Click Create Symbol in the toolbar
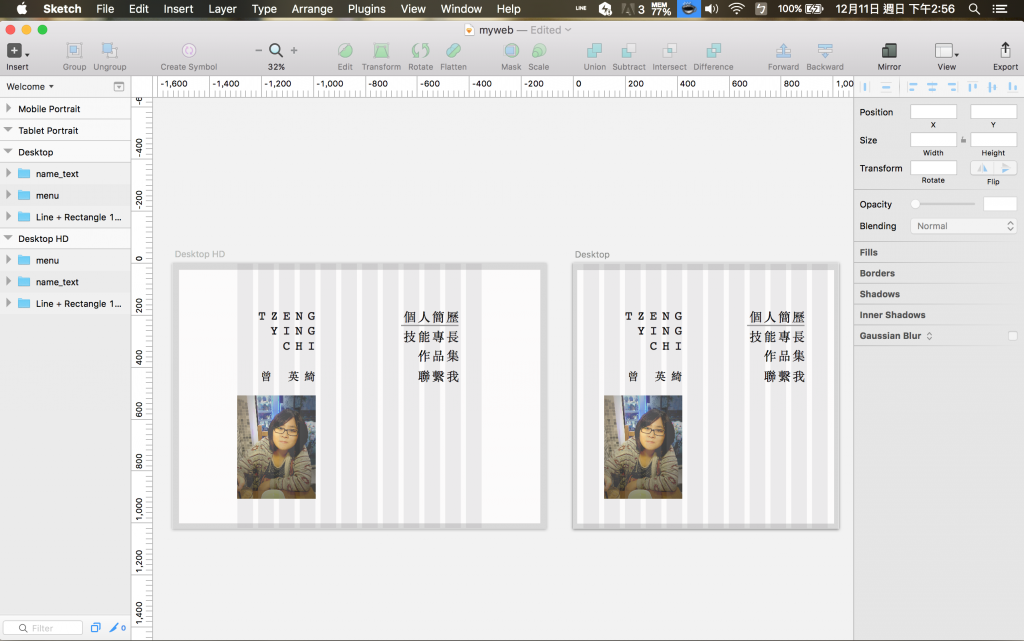The height and width of the screenshot is (641, 1024). 189,51
